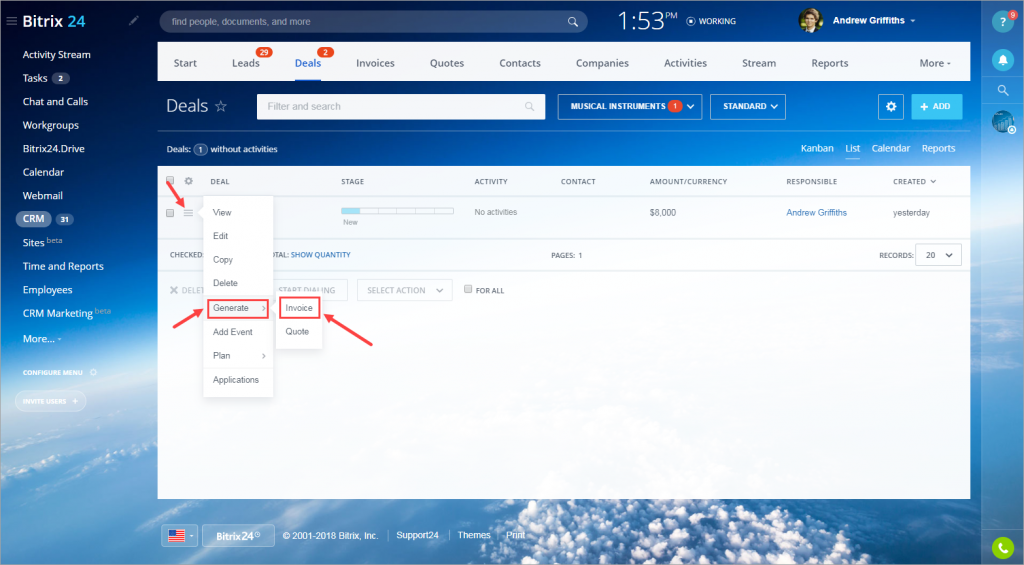Click the Configure Menu gear icon

click(93, 372)
